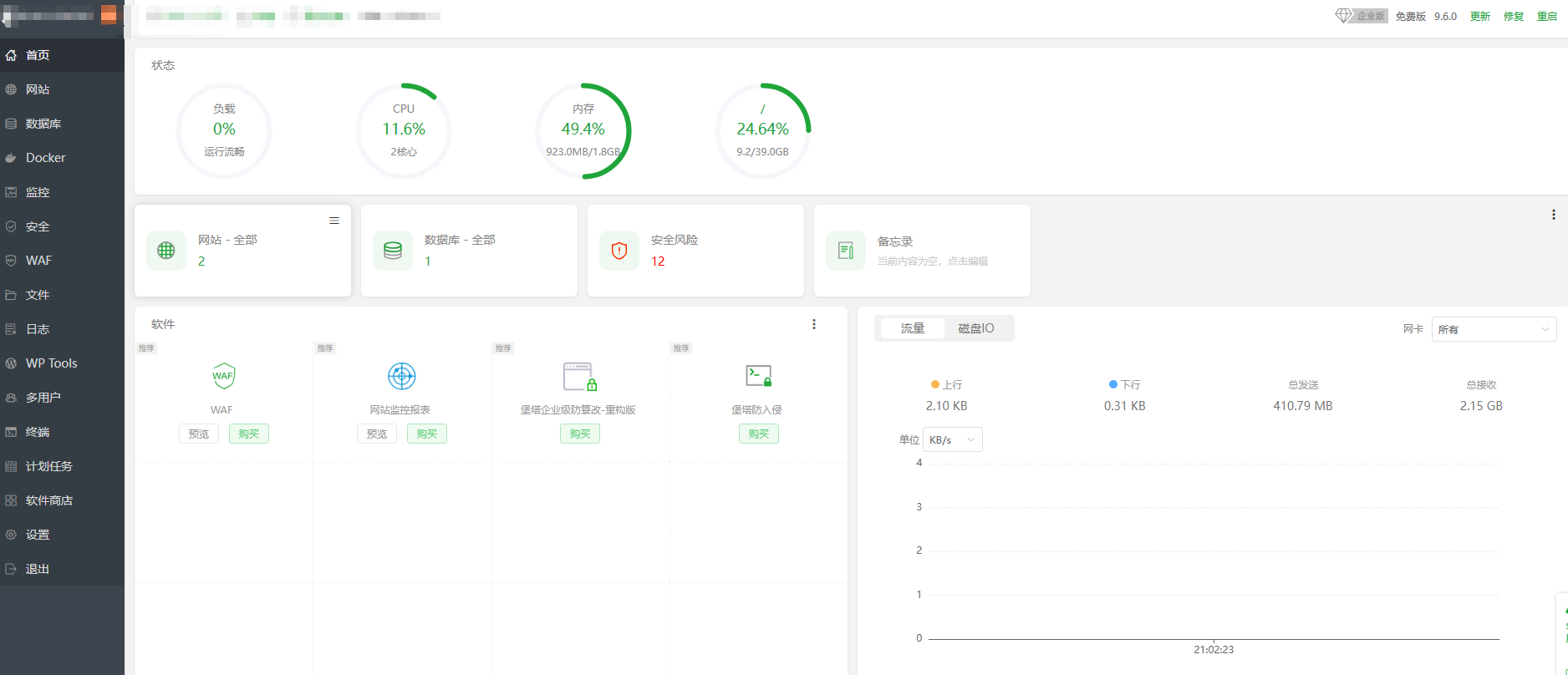
Task: Click the 负载 0% circular gauge
Action: (x=224, y=131)
